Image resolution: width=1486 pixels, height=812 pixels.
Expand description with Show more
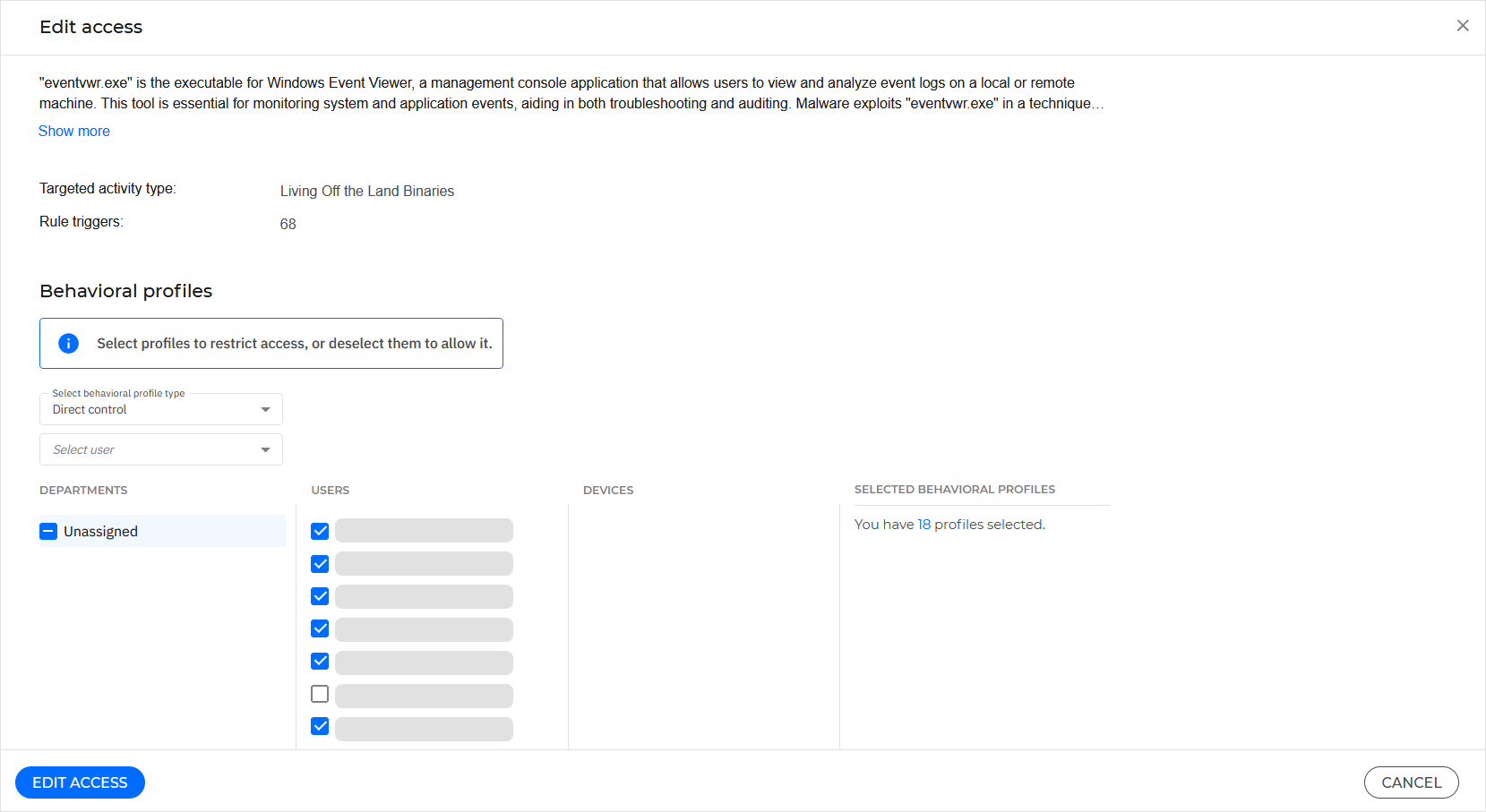(74, 131)
